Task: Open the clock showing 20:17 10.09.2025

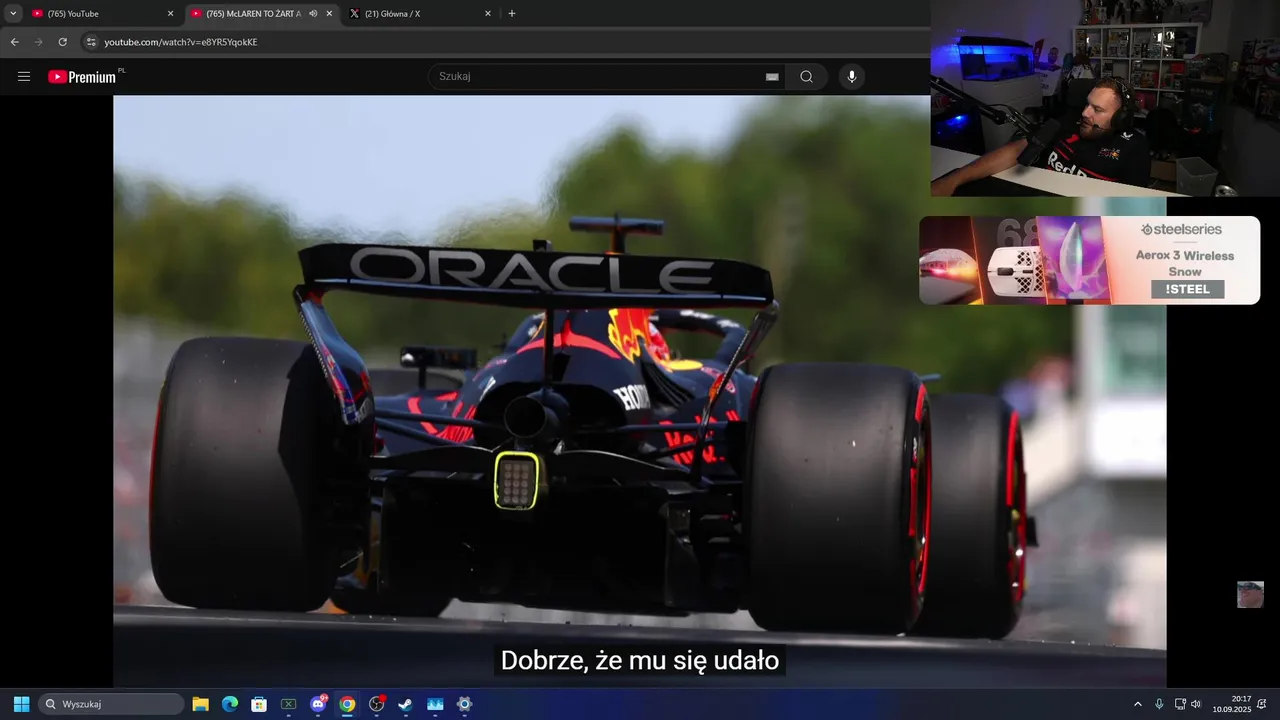Action: 1232,704
